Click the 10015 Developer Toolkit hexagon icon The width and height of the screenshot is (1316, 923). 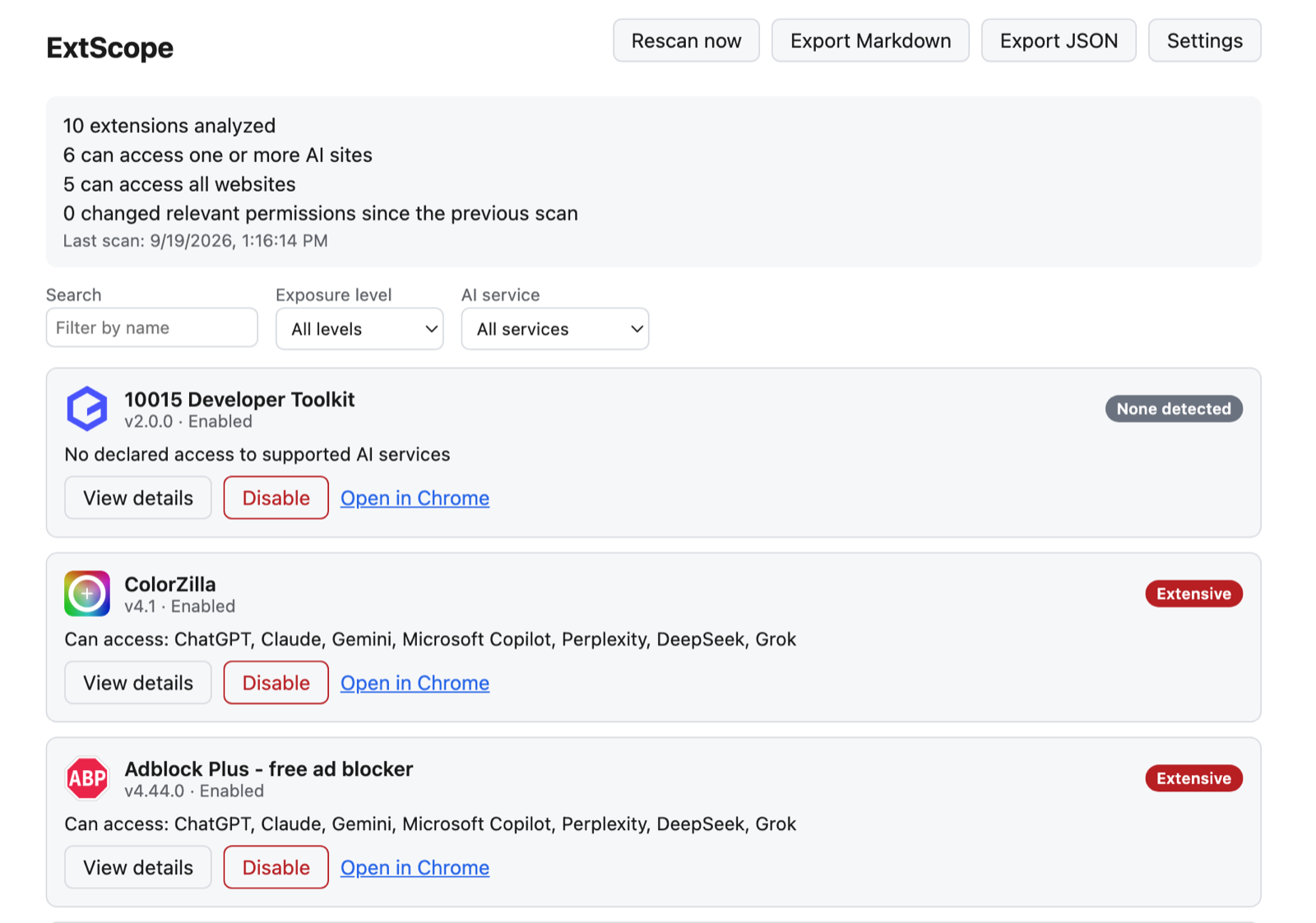[87, 409]
